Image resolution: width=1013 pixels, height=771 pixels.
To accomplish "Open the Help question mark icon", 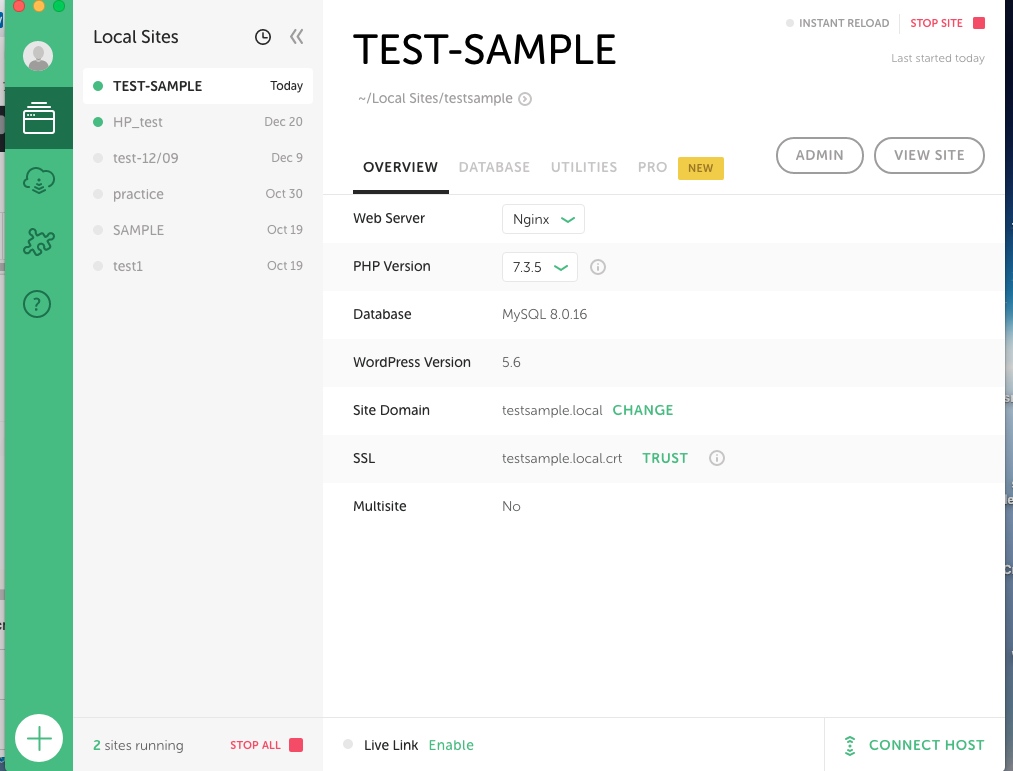I will click(x=37, y=304).
